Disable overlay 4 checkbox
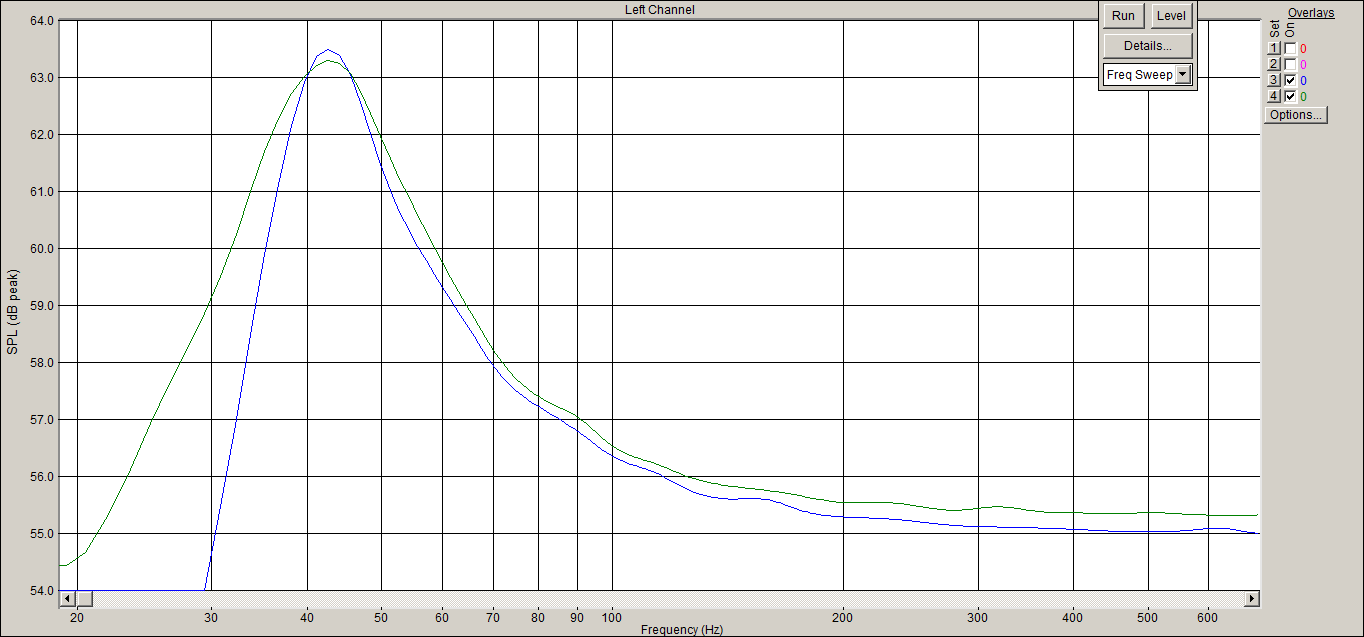This screenshot has height=637, width=1364. [x=1290, y=96]
